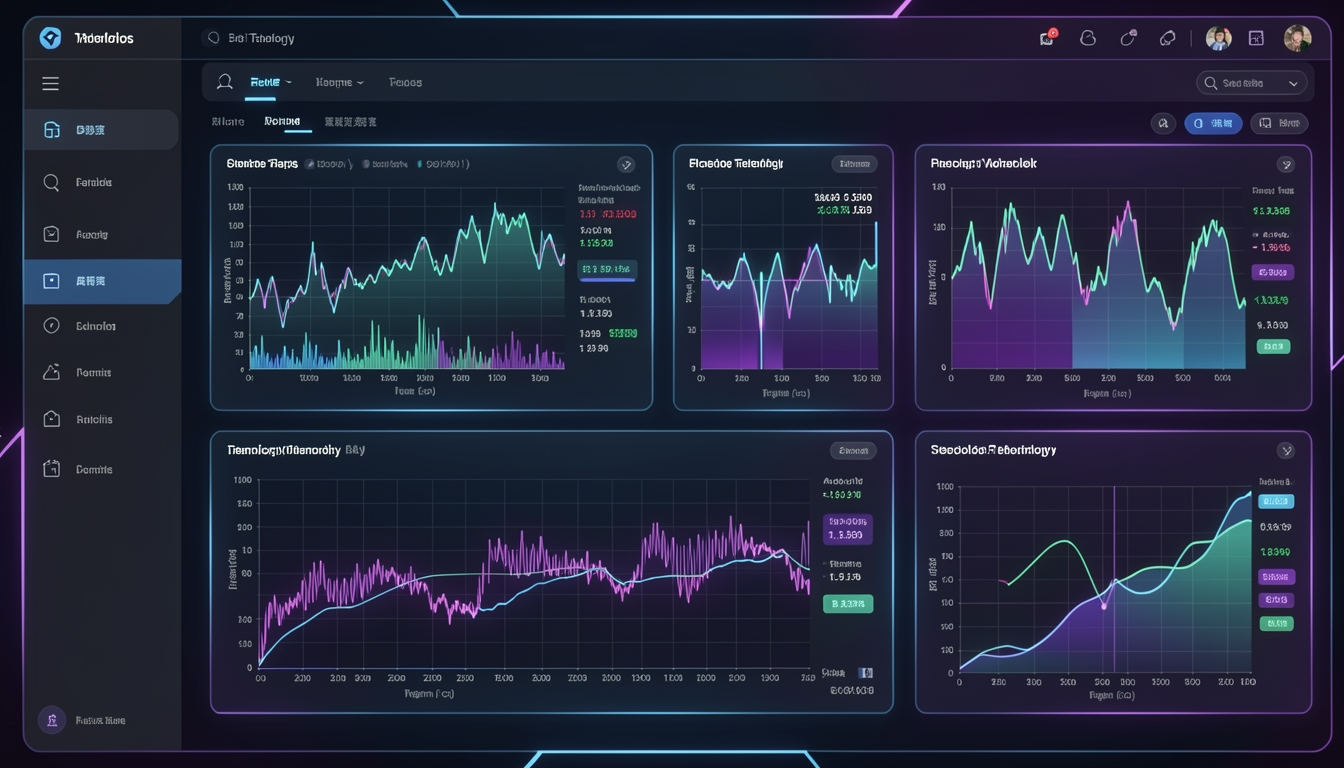Click the cyan badge in Seodolon Rebrinlogy card

(x=1275, y=501)
